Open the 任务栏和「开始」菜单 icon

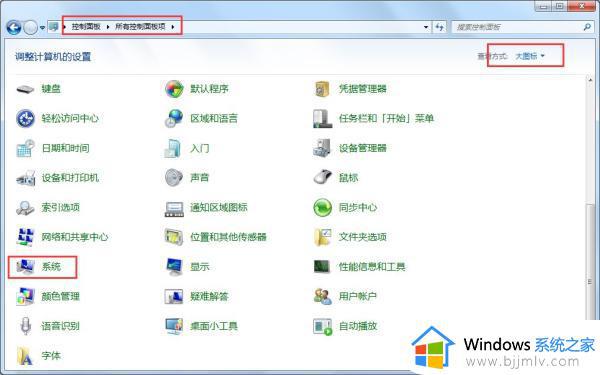pyautogui.click(x=322, y=119)
